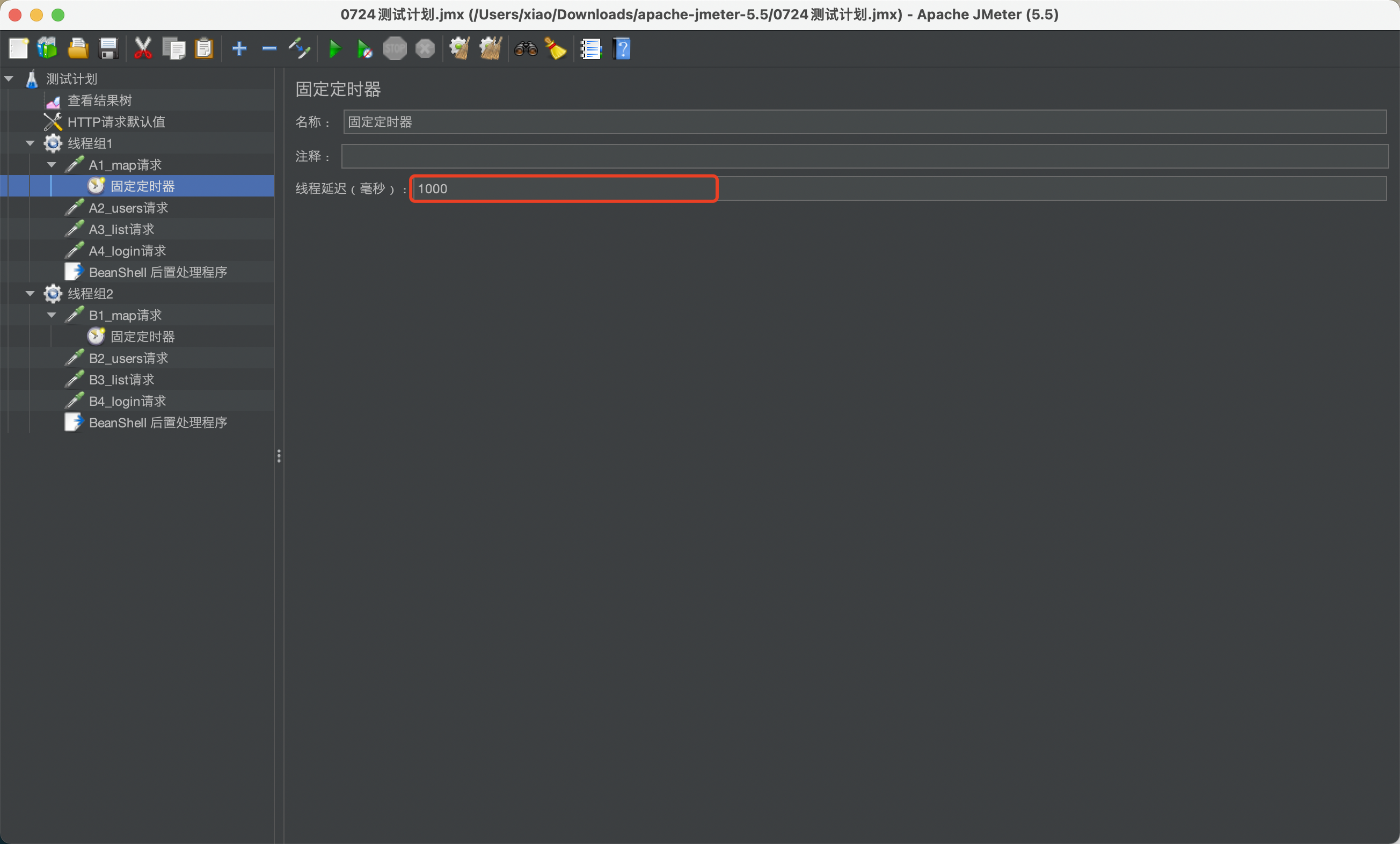Click the blue plus Expand all icon
The width and height of the screenshot is (1400, 844).
coord(239,49)
